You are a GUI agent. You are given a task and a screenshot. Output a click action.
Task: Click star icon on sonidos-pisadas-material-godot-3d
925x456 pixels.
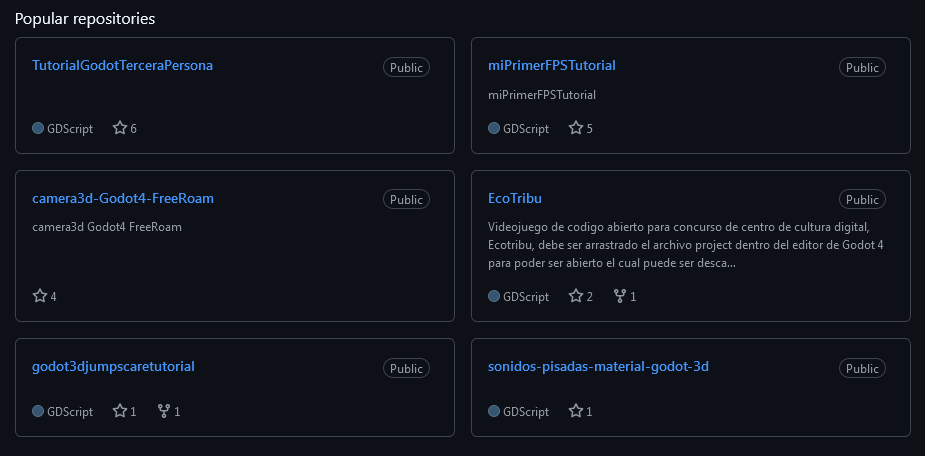click(576, 411)
